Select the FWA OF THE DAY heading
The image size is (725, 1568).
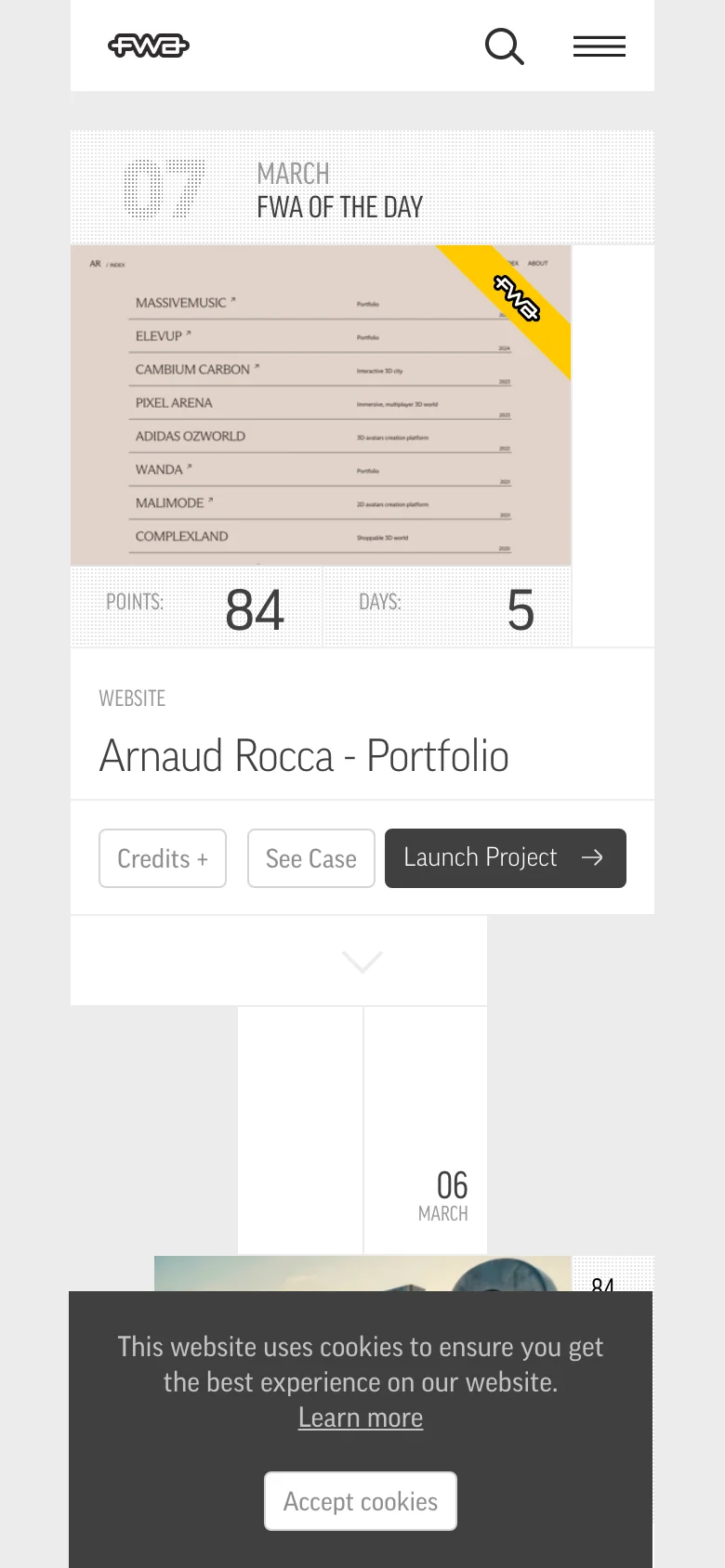pyautogui.click(x=339, y=207)
